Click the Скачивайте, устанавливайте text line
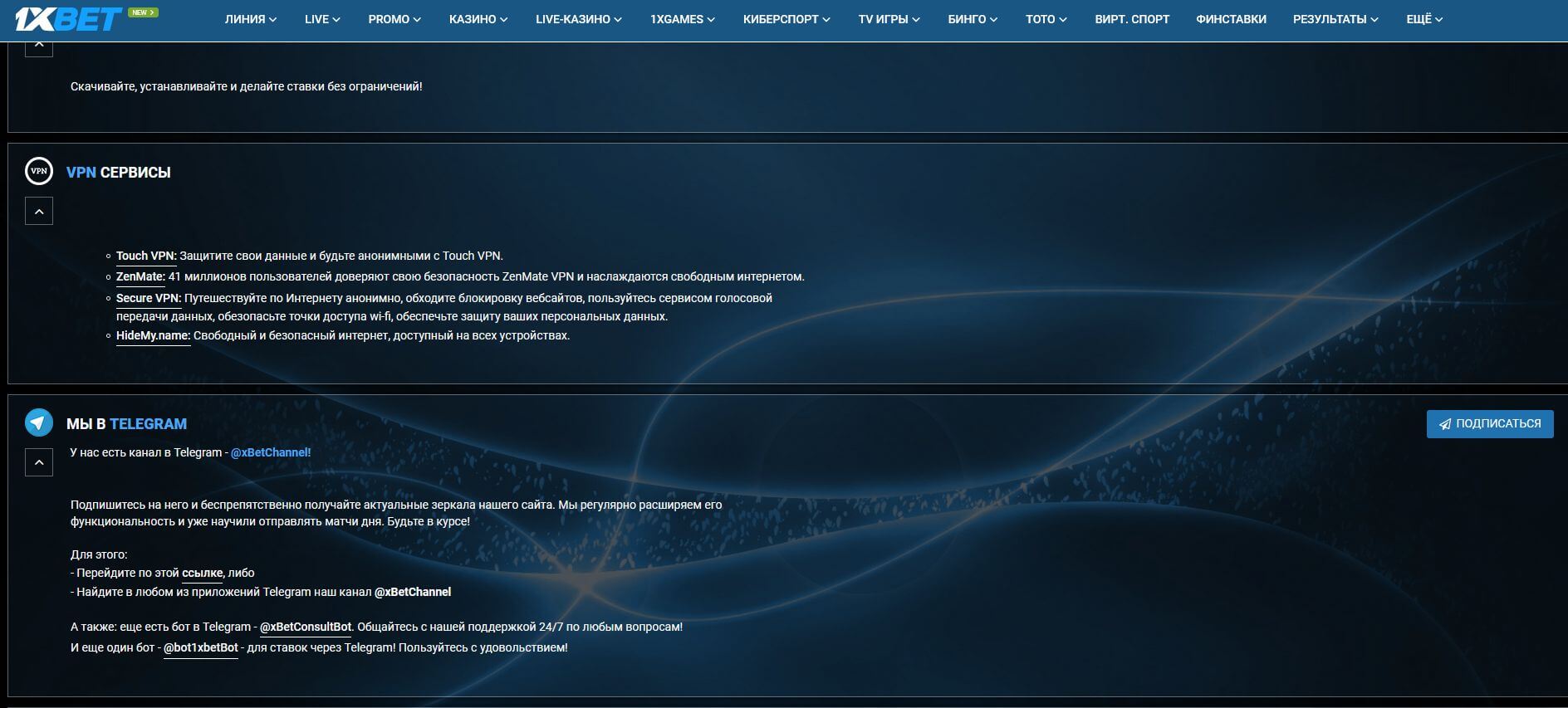Viewport: 1568px width, 708px height. tap(247, 86)
